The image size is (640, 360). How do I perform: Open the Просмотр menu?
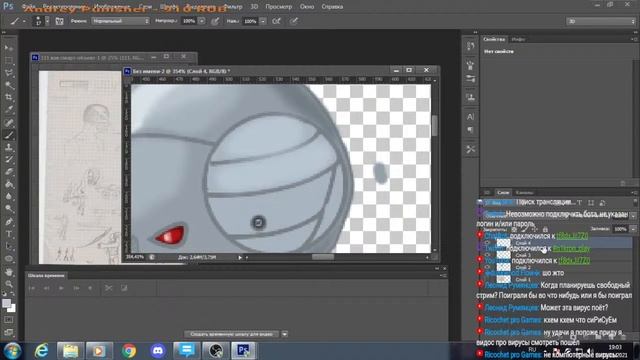tap(278, 7)
